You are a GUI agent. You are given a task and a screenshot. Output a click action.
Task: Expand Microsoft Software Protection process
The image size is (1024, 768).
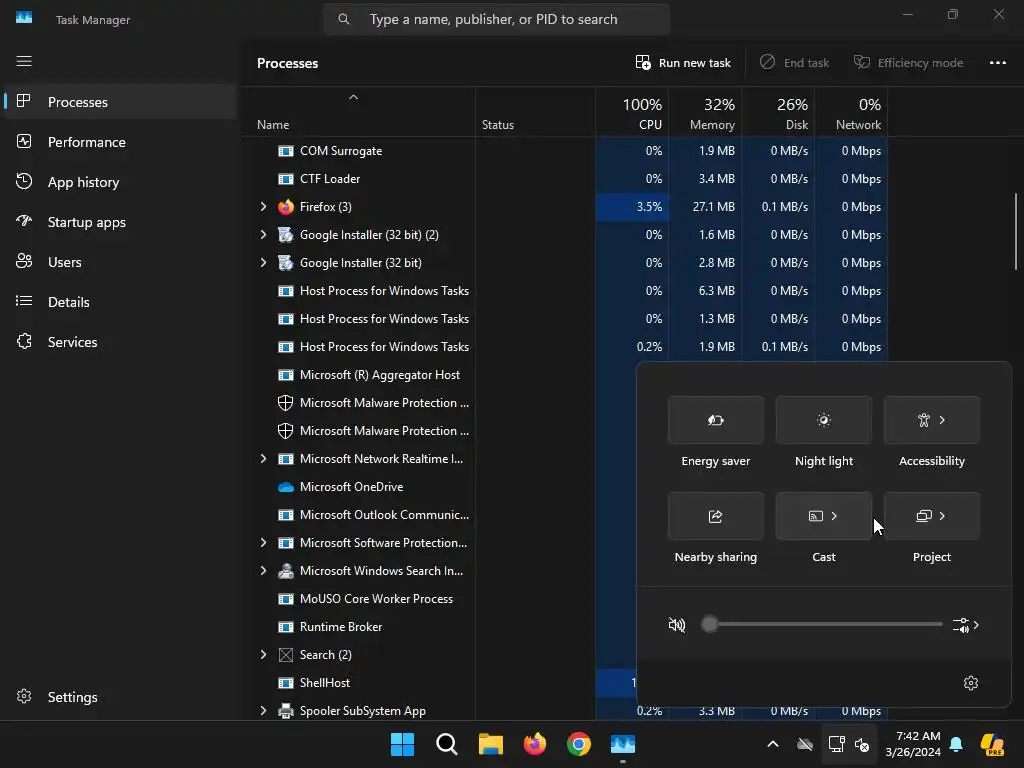(x=263, y=543)
